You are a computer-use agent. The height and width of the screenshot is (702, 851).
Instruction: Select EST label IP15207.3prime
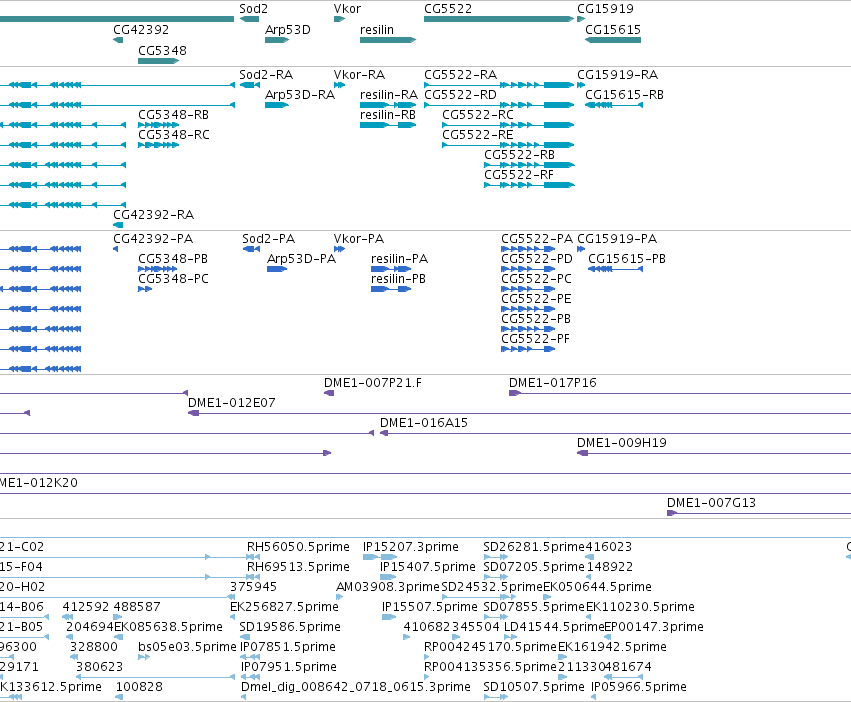pos(411,547)
